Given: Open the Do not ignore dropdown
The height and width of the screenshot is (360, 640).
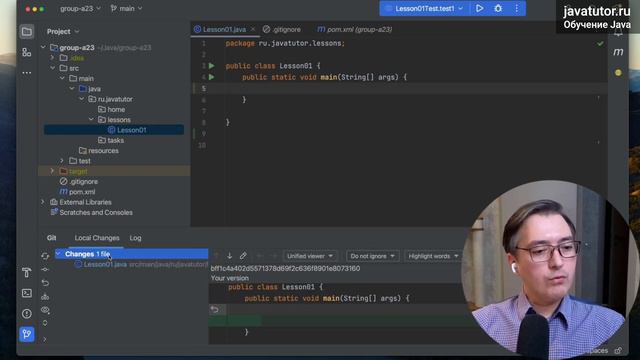Looking at the screenshot, I should pyautogui.click(x=372, y=256).
